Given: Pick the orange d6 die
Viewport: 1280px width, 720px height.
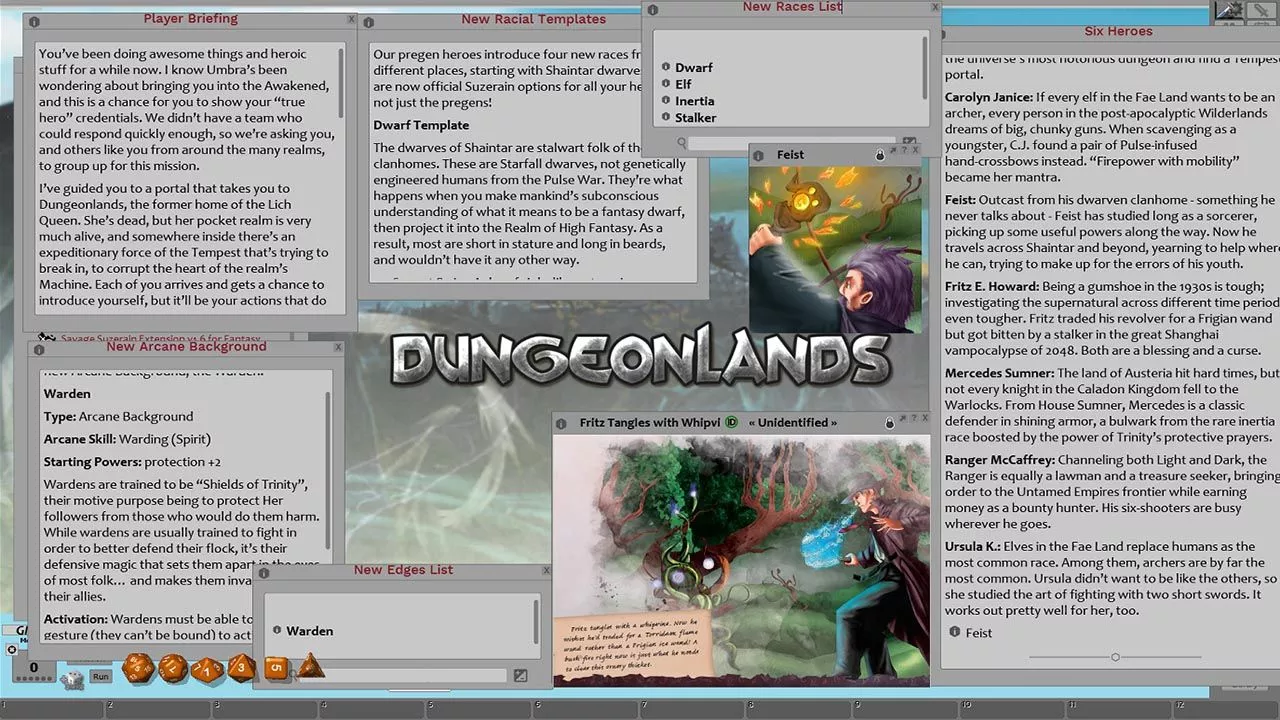Looking at the screenshot, I should [x=276, y=667].
